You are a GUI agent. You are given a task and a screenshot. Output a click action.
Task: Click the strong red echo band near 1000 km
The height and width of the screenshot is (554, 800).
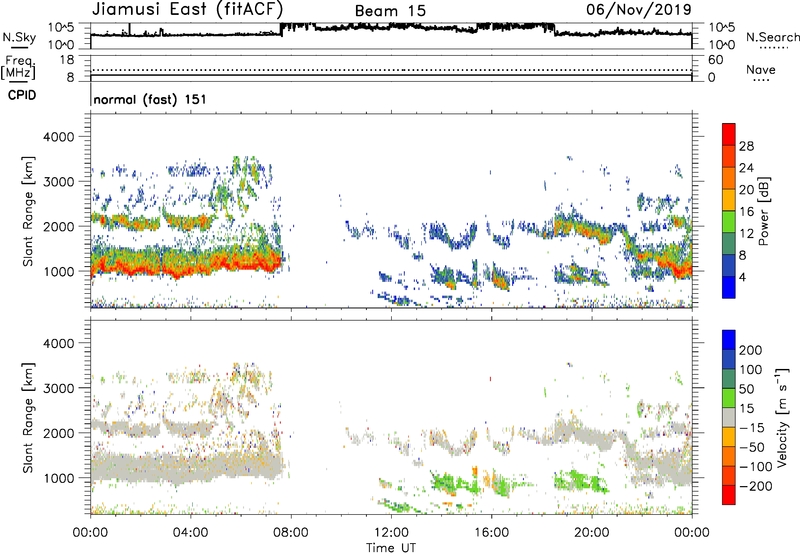186,265
